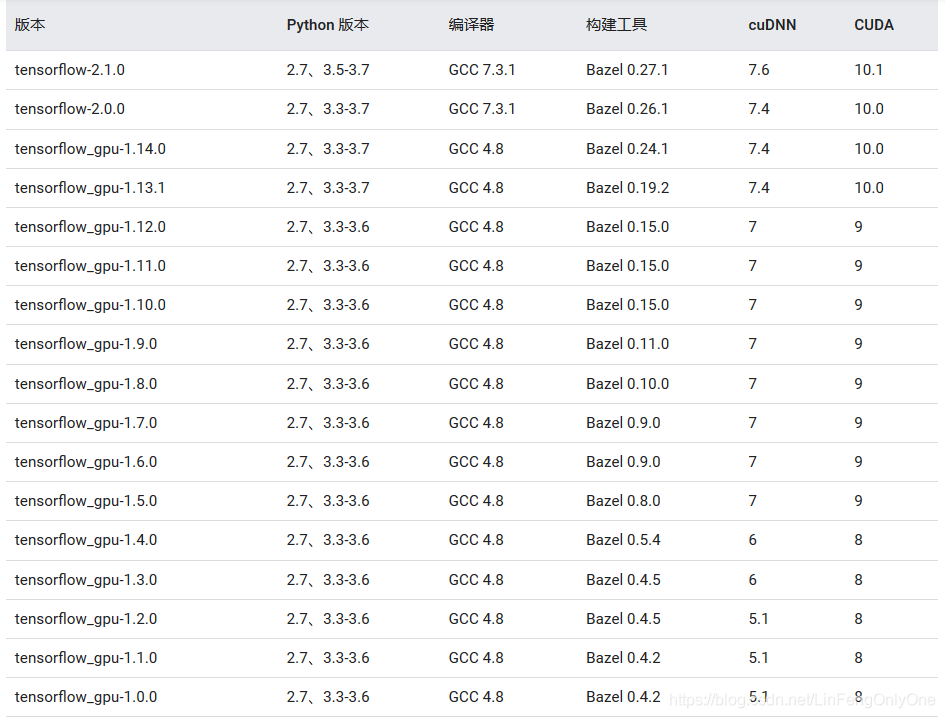Select the tensorflow_gpu-1.0.0 cell
The image size is (945, 718).
pos(86,697)
